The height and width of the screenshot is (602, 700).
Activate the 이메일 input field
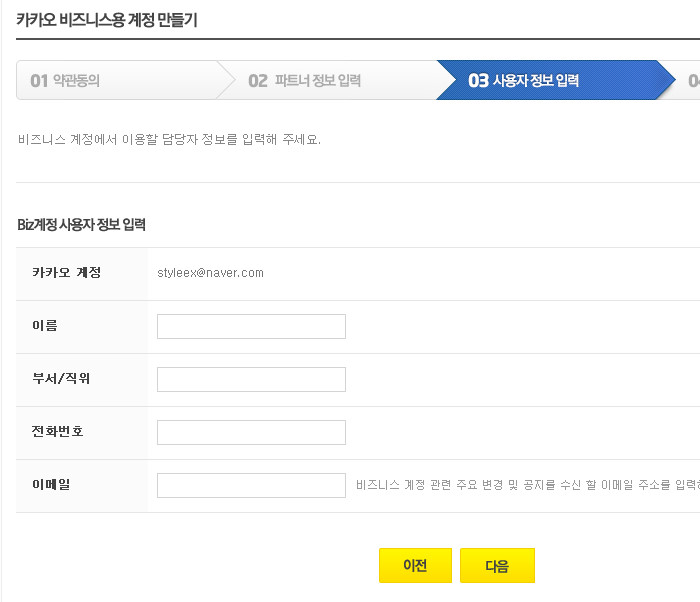pos(251,485)
